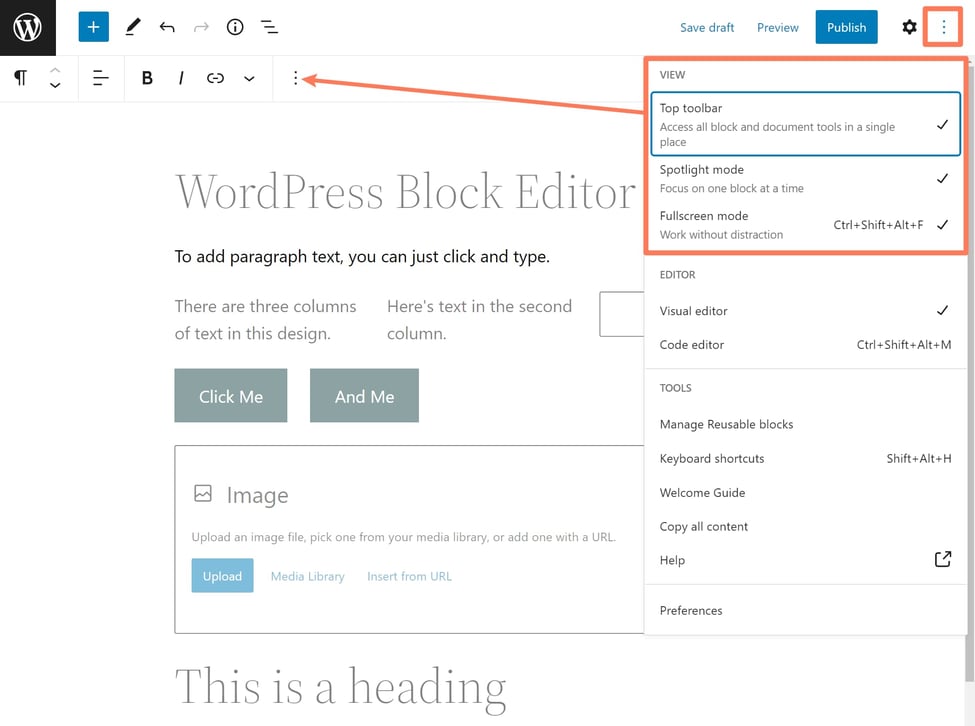
Task: Click the post title WordPress Block Editor
Action: point(405,191)
